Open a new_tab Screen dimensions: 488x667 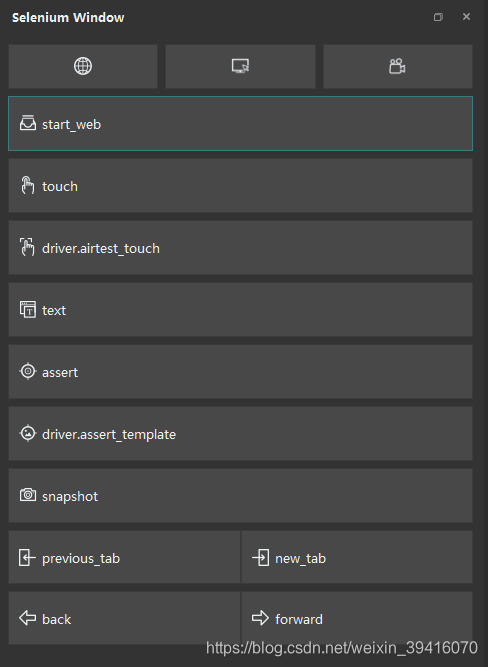tap(357, 557)
